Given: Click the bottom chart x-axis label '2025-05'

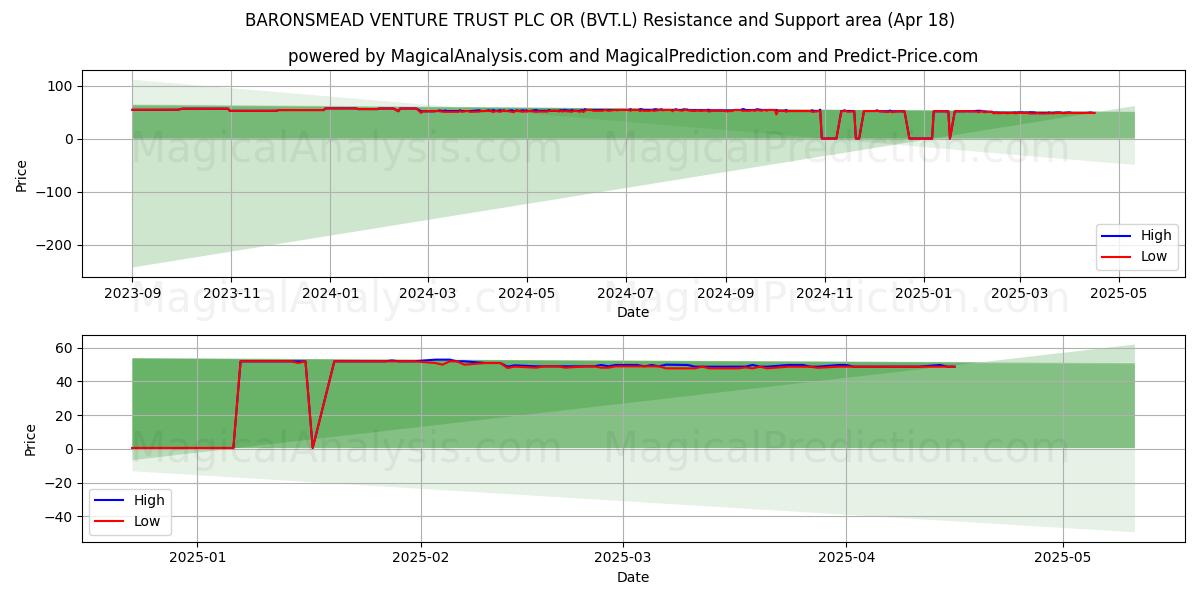Looking at the screenshot, I should 1063,559.
